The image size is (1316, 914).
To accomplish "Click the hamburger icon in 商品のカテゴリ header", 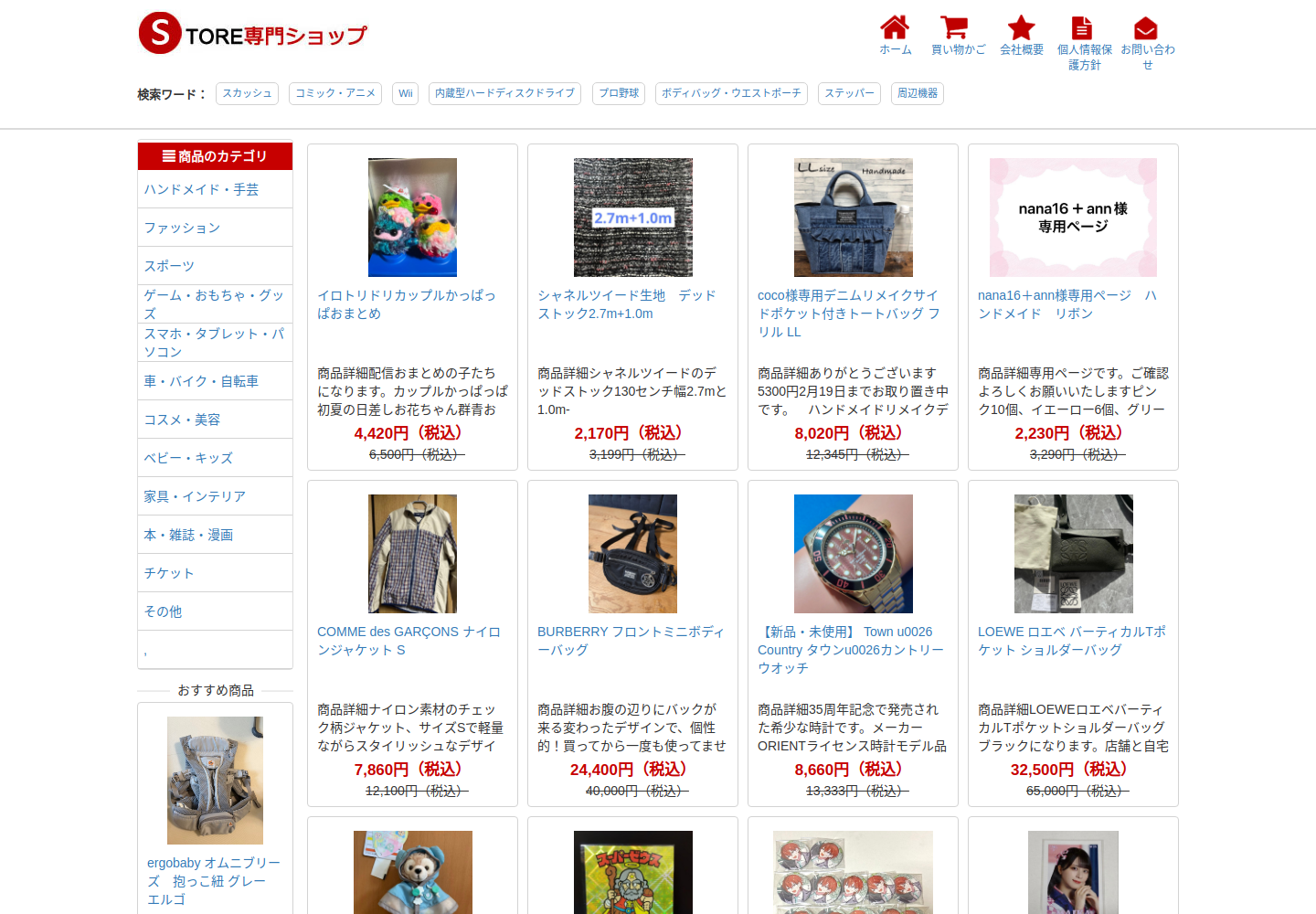I will (x=169, y=156).
